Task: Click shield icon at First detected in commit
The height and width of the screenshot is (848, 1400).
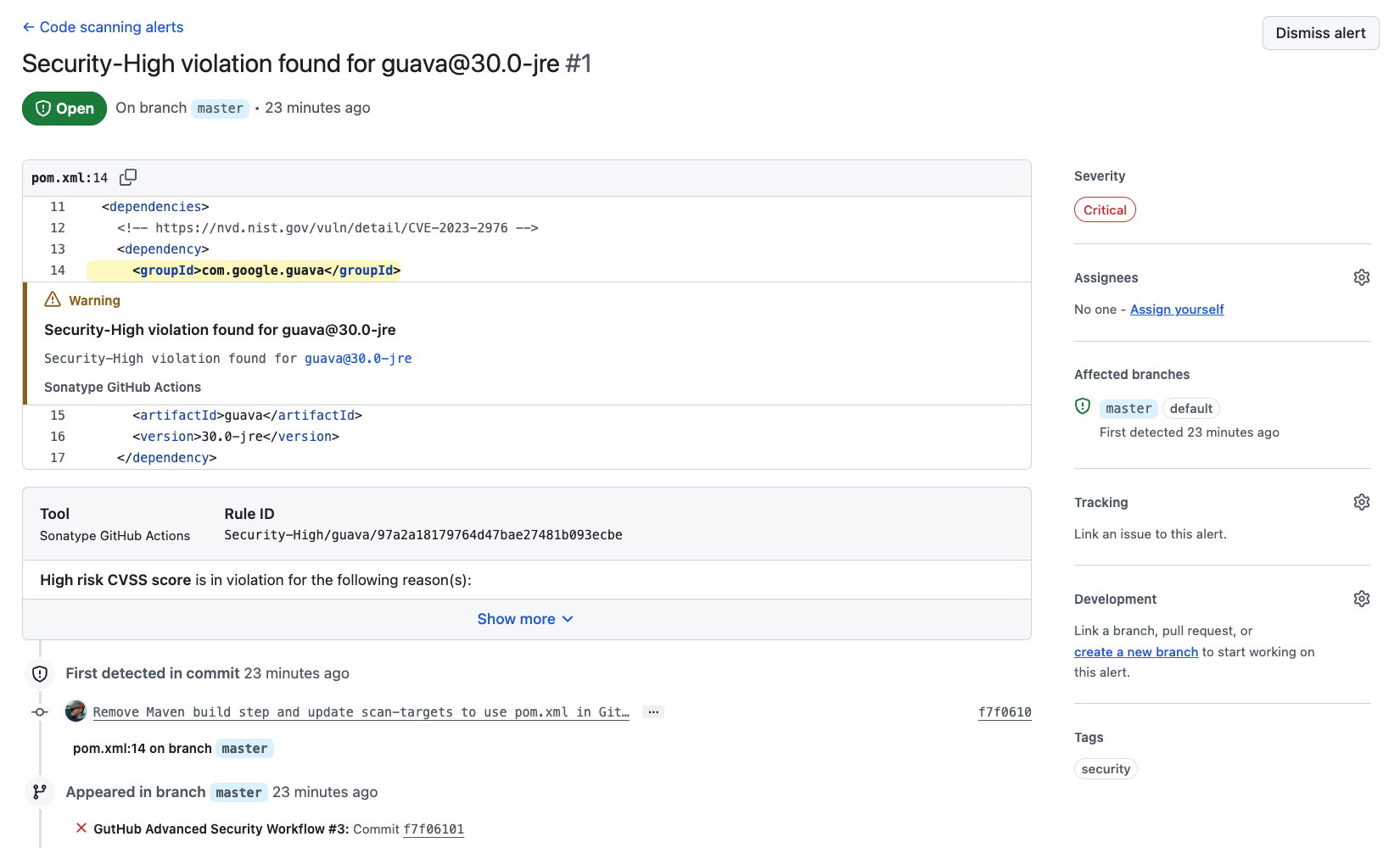Action: click(x=40, y=674)
